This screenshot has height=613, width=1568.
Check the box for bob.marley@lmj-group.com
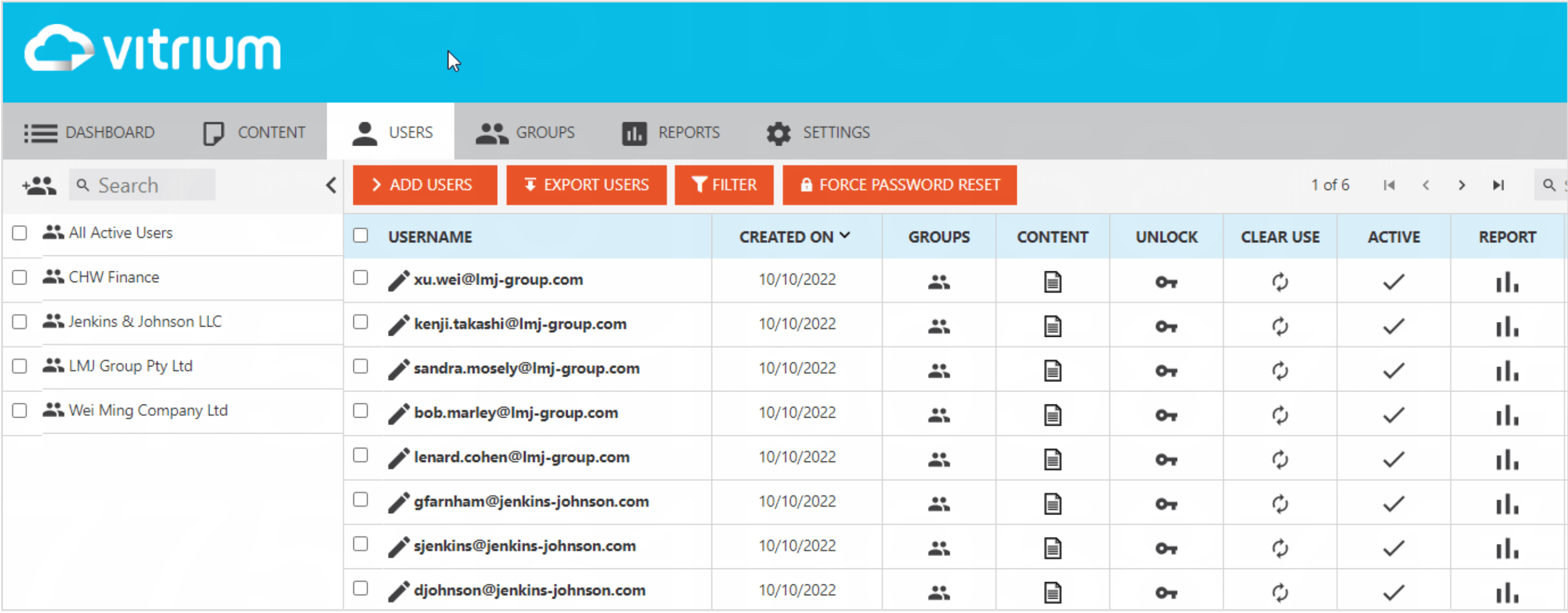361,411
